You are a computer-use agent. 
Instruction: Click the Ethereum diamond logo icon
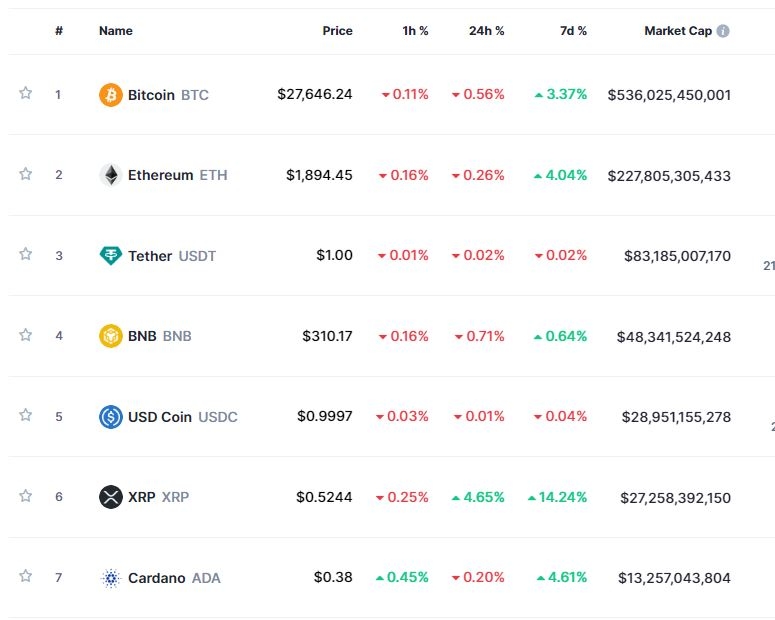[x=111, y=175]
